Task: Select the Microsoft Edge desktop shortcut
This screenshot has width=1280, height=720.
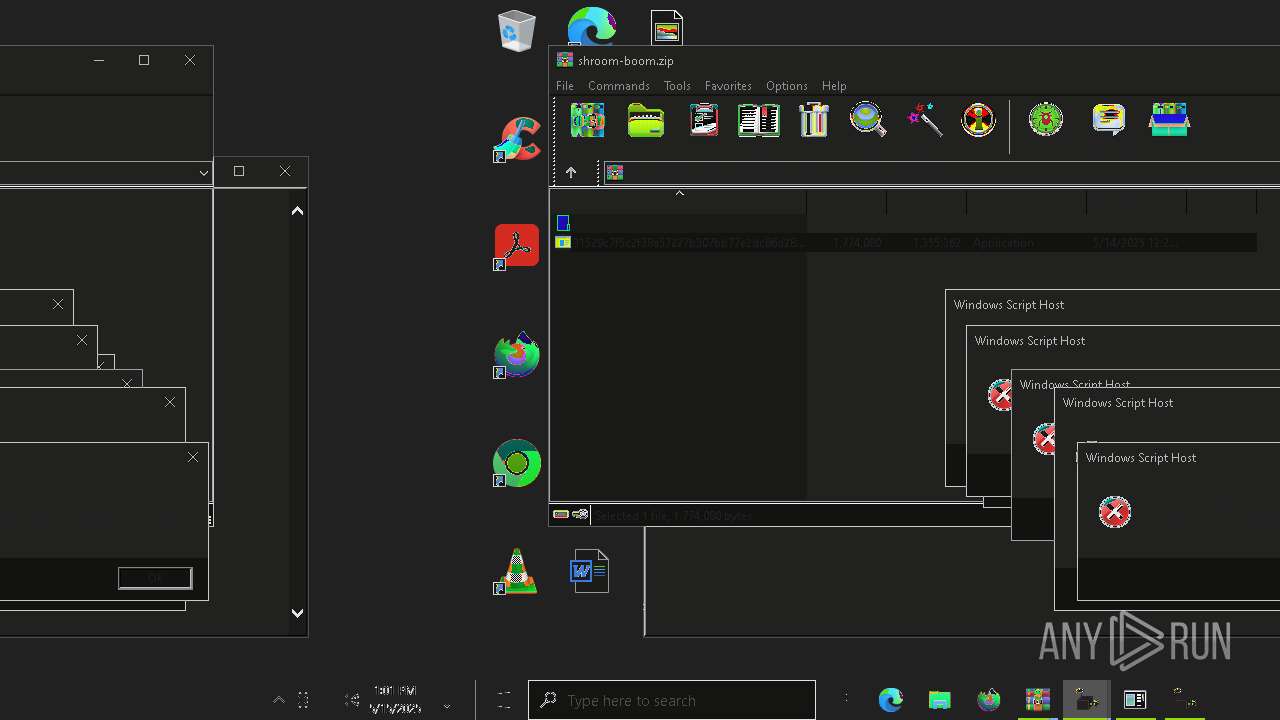Action: [592, 26]
